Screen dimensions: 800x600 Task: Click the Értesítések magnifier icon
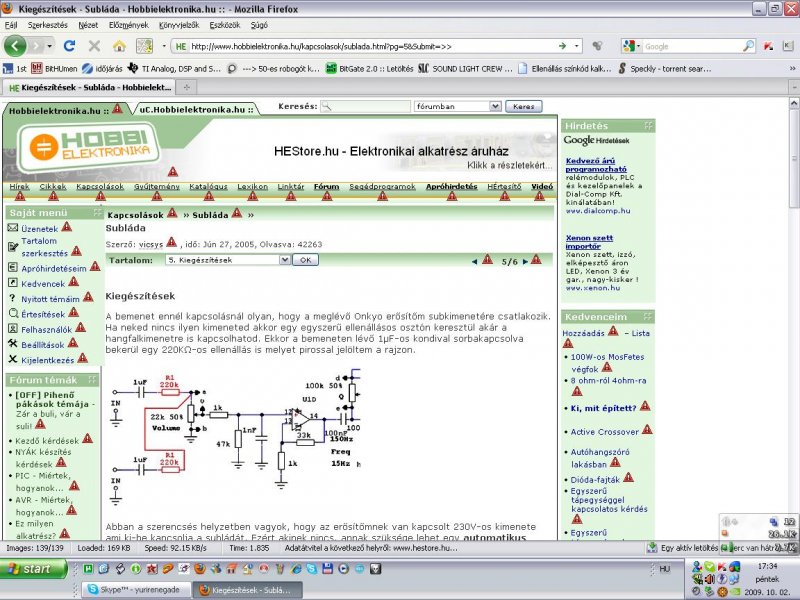pos(13,313)
